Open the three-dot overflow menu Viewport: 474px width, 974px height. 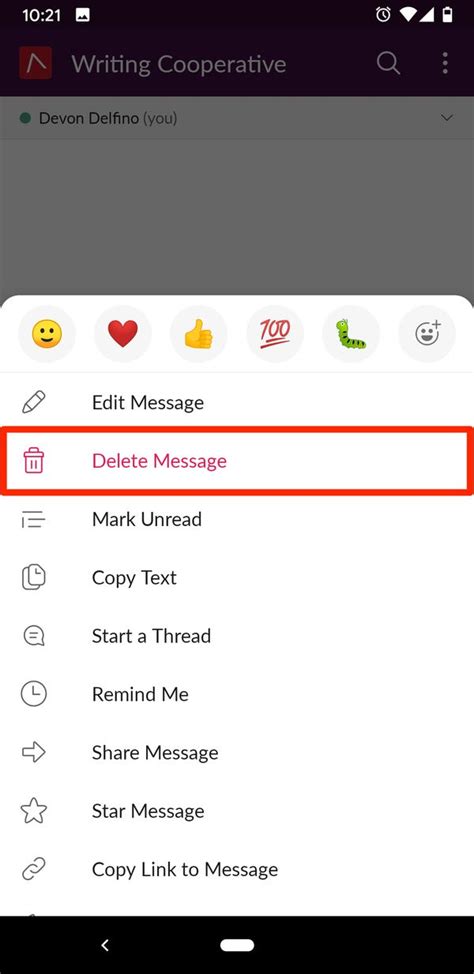click(445, 63)
